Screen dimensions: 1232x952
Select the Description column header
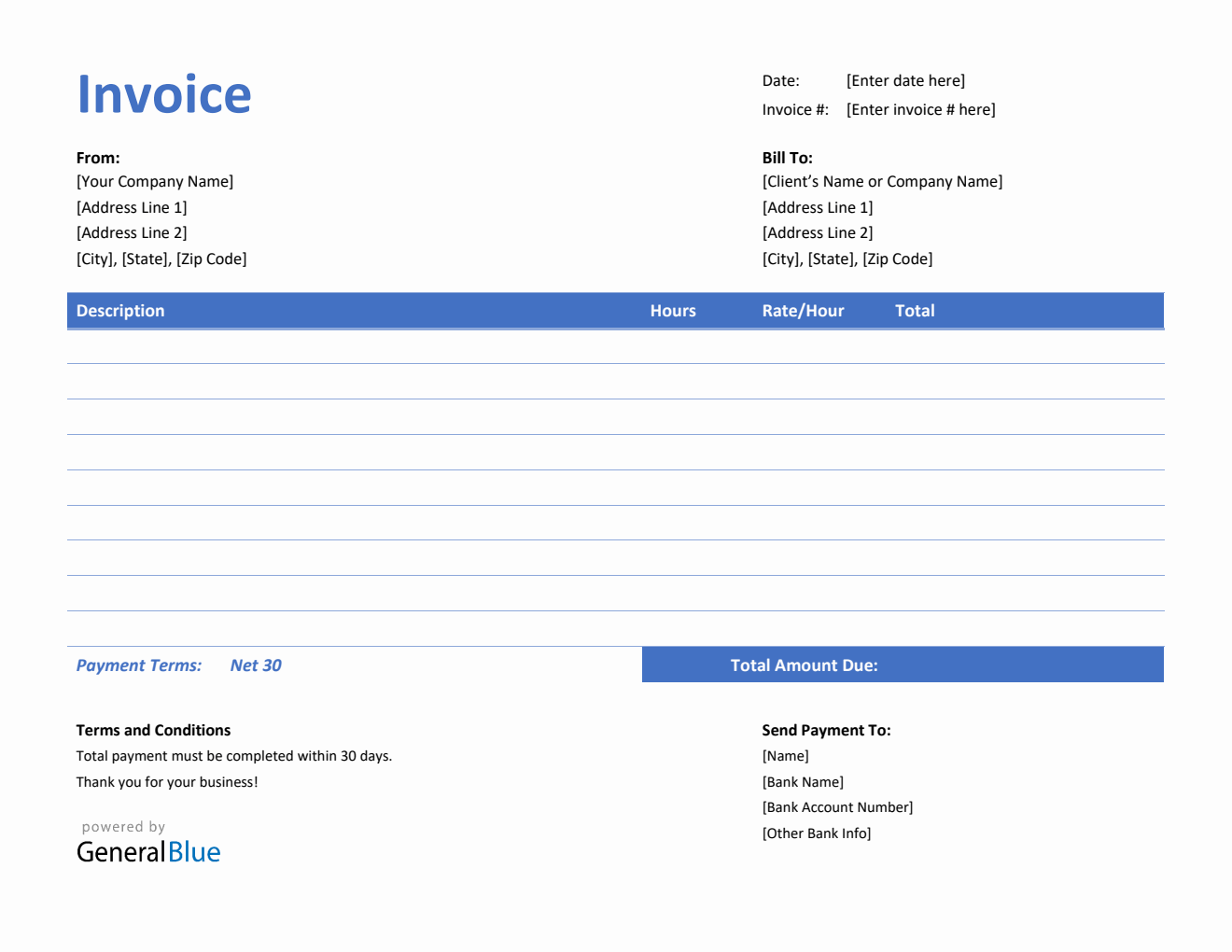(x=119, y=310)
